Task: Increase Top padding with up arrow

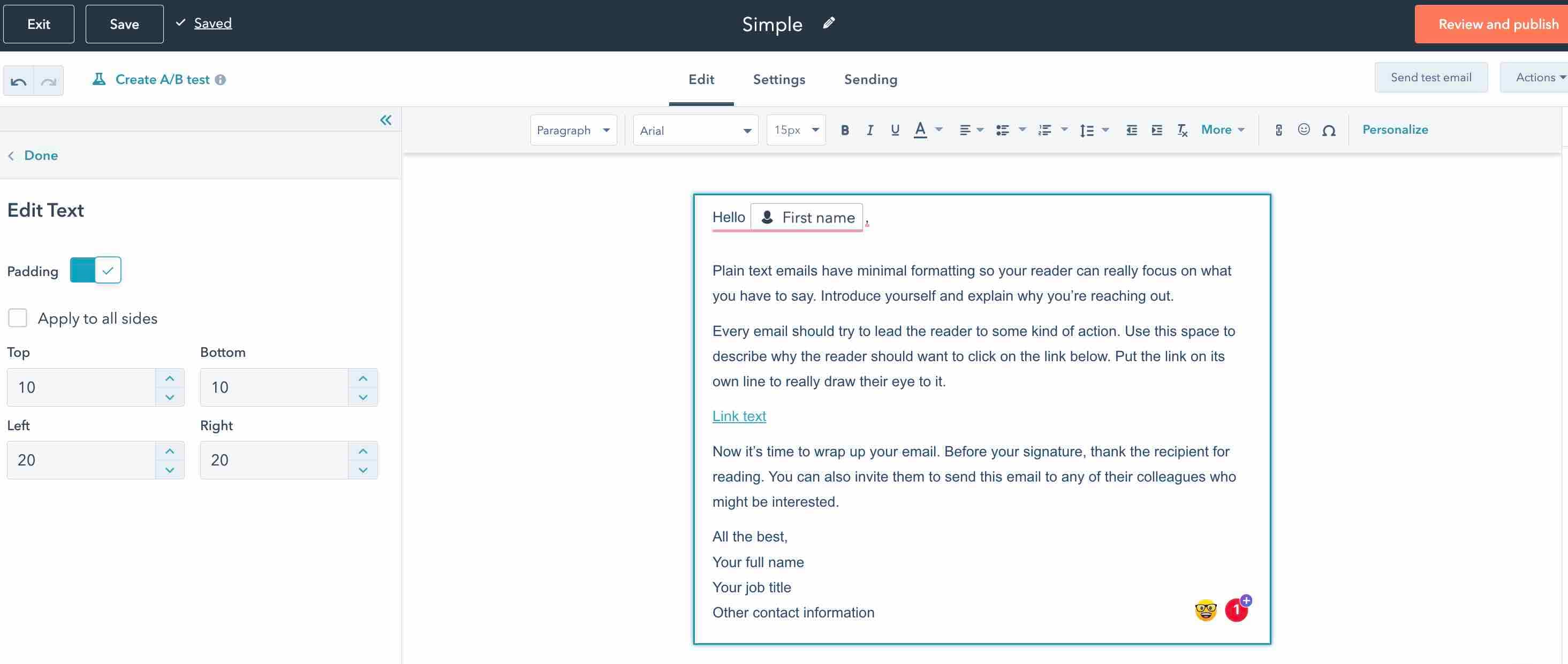Action: pyautogui.click(x=170, y=378)
